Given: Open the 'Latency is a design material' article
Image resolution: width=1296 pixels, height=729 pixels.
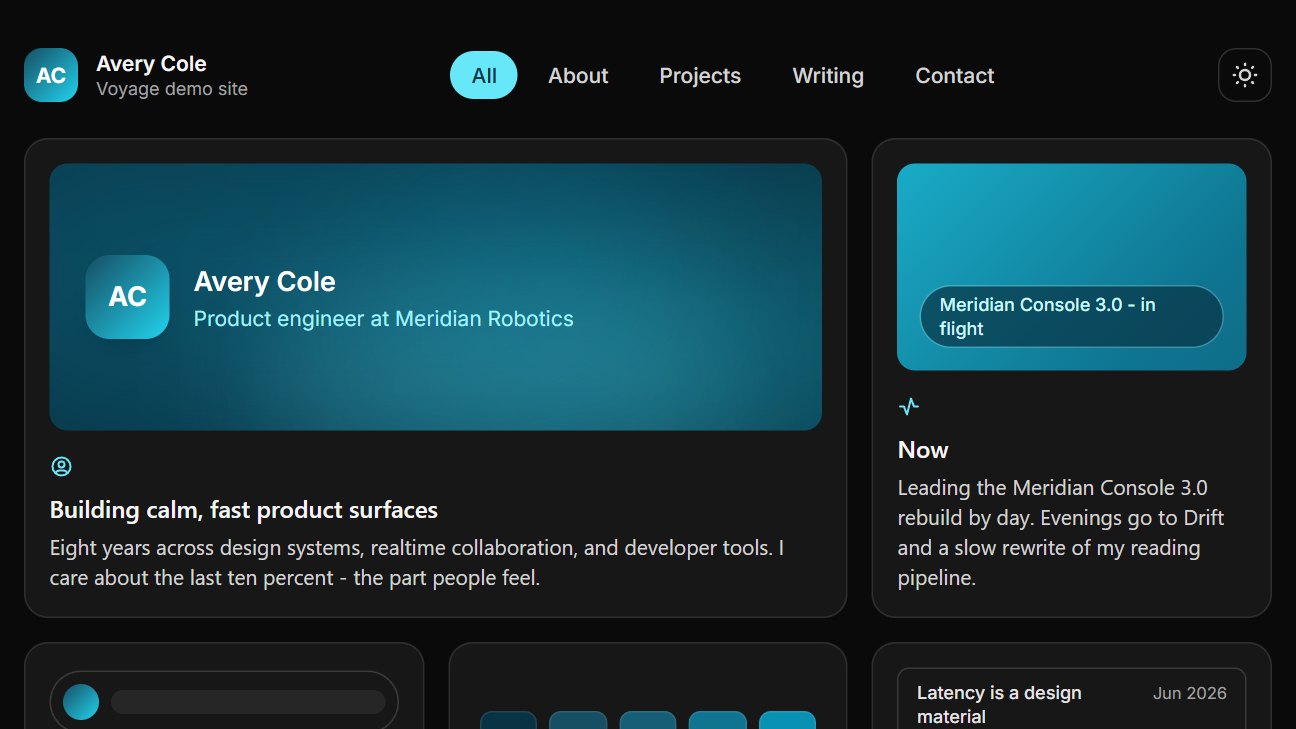Looking at the screenshot, I should (1072, 704).
